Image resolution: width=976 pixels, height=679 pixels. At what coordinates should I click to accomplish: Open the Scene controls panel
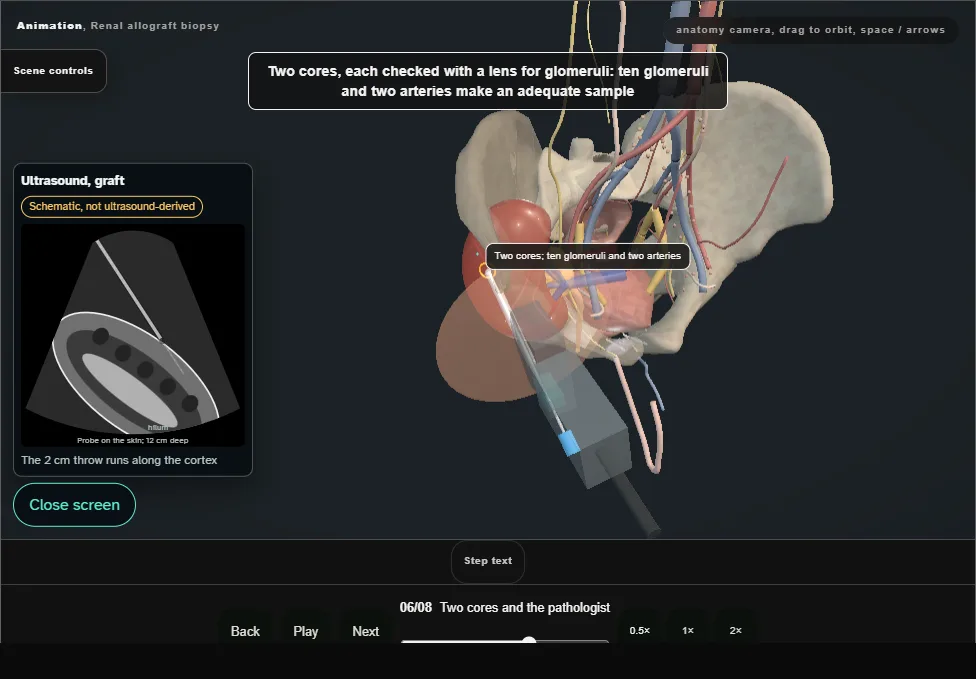[54, 71]
